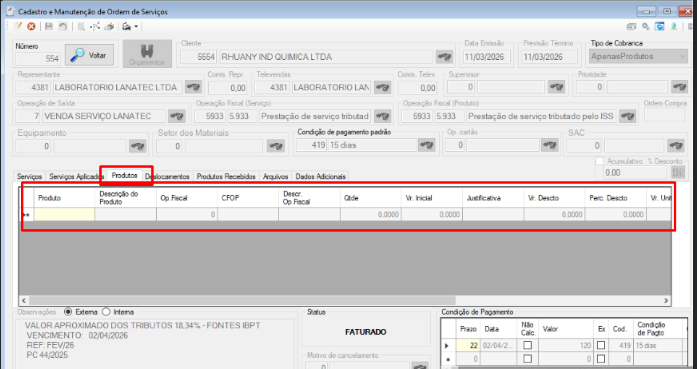Switch to the Arquivos tab
697x369 pixels.
point(276,176)
